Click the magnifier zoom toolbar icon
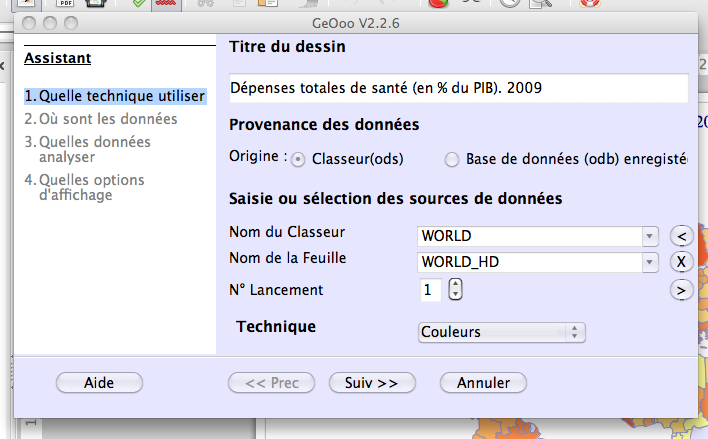 pos(541,3)
